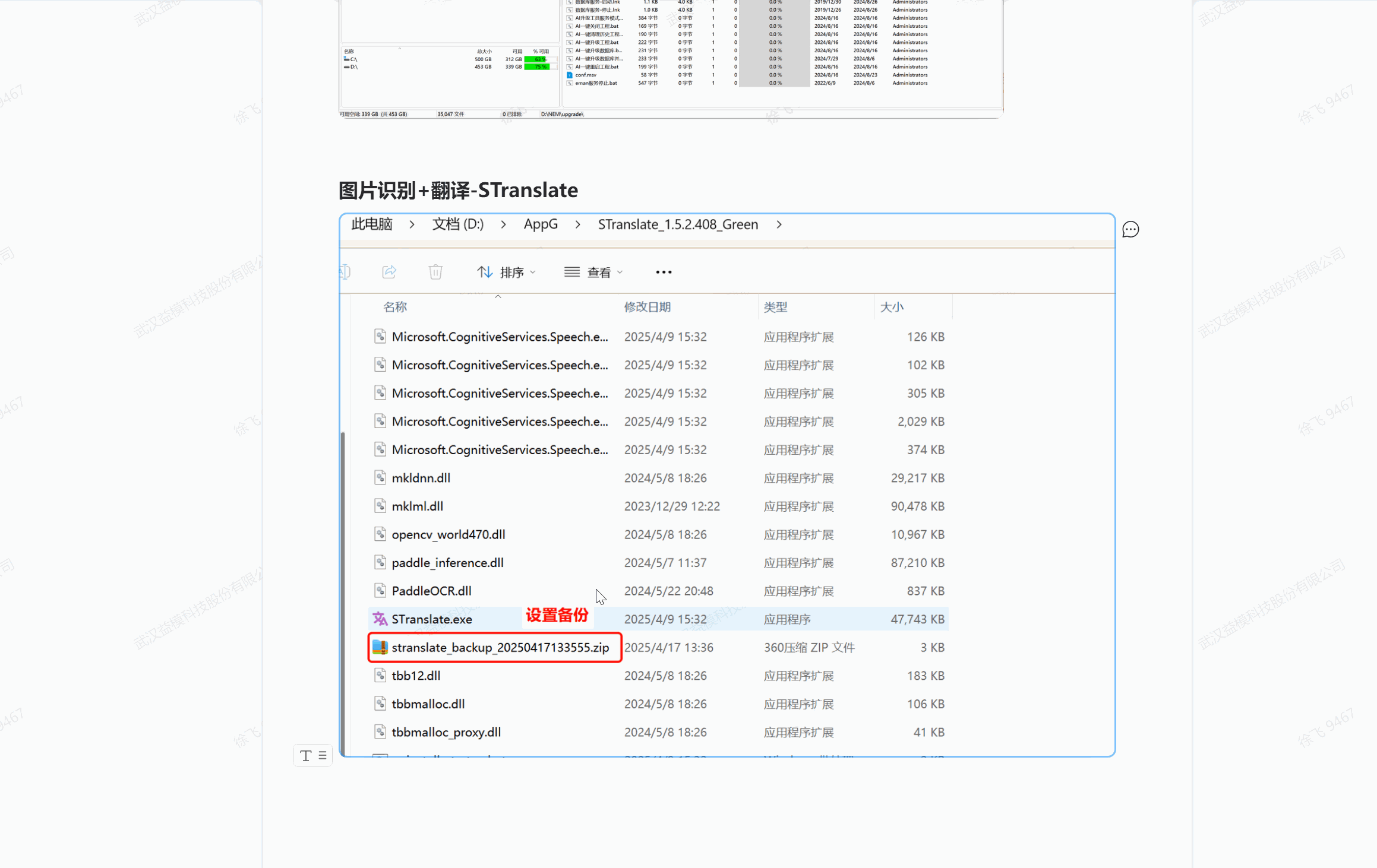The width and height of the screenshot is (1377, 868).
Task: Click the STranslate.exe app icon
Action: (x=380, y=619)
